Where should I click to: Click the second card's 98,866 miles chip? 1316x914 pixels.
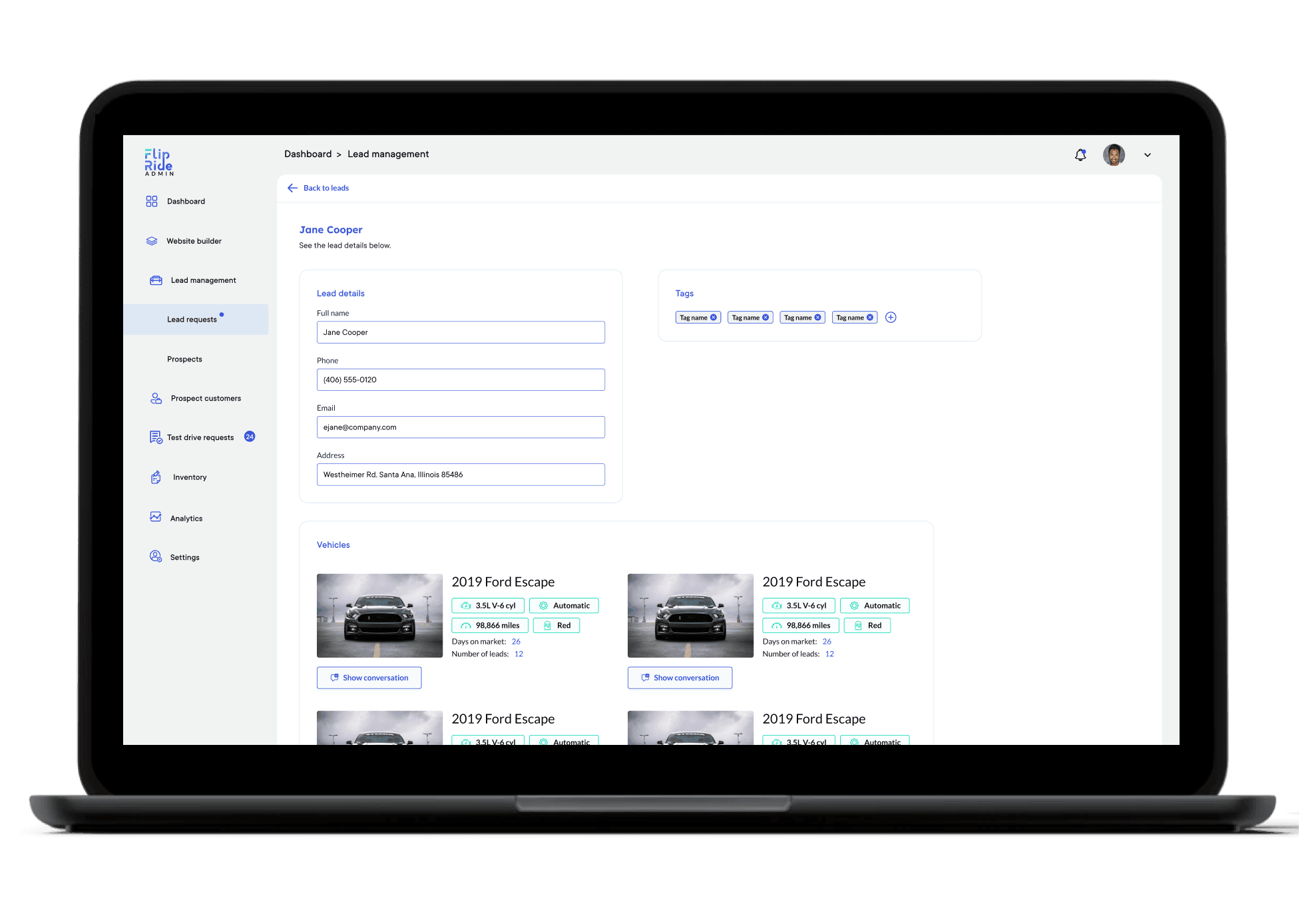coord(801,626)
